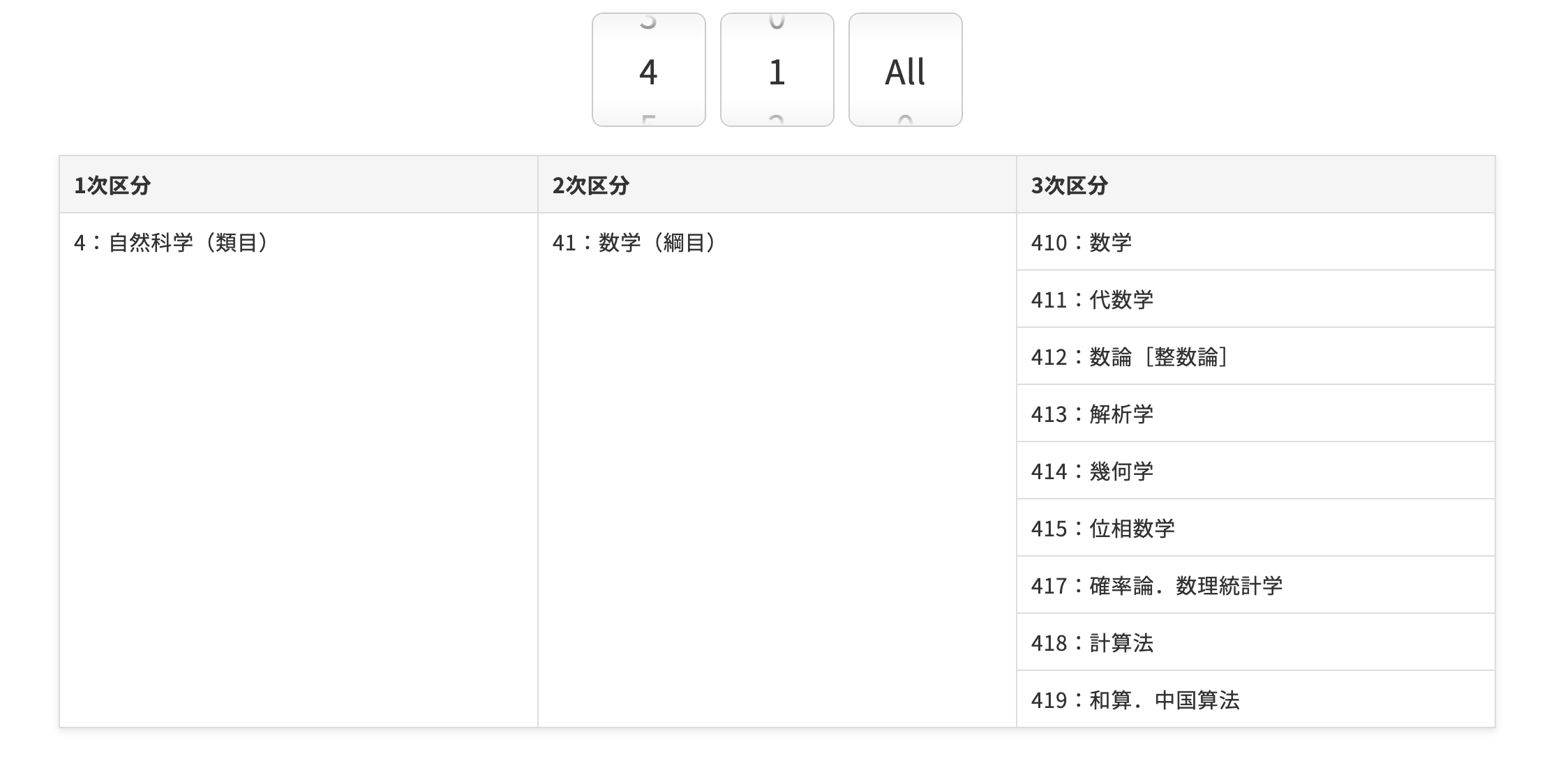Select the 415：位相数学 row
This screenshot has width=1556, height=784.
[x=1103, y=529]
